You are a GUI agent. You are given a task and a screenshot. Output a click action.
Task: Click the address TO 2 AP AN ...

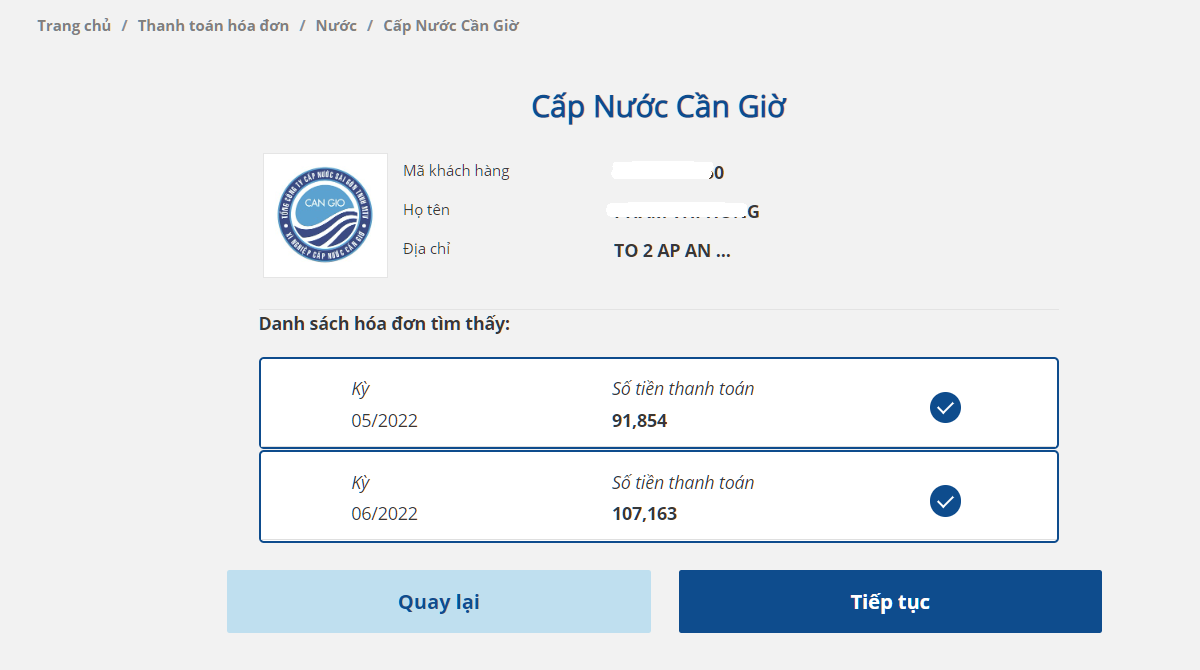coord(672,251)
